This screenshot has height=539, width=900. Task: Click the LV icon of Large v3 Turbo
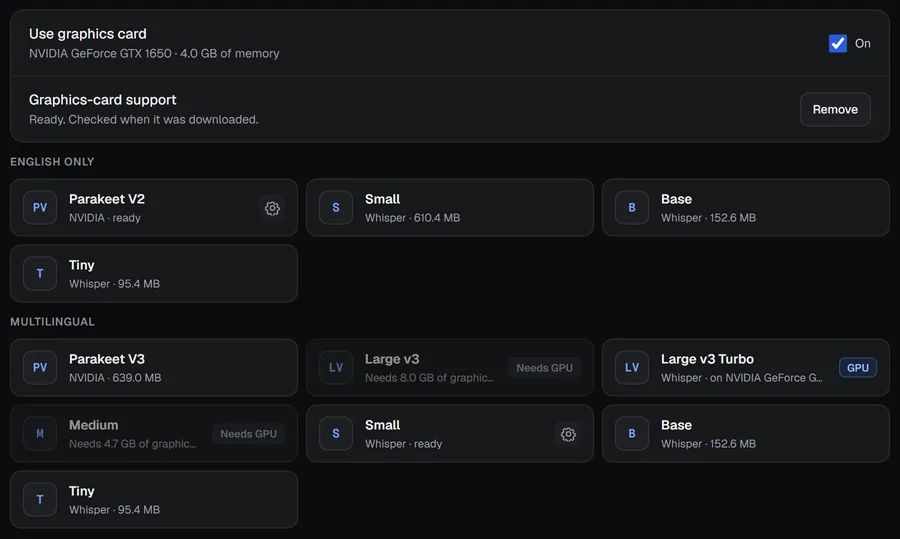click(x=632, y=367)
